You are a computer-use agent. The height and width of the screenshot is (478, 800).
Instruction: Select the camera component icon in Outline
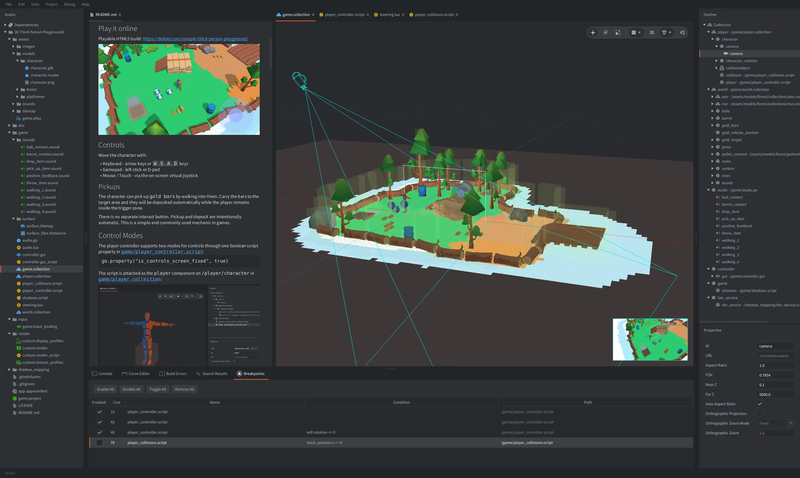tap(726, 54)
